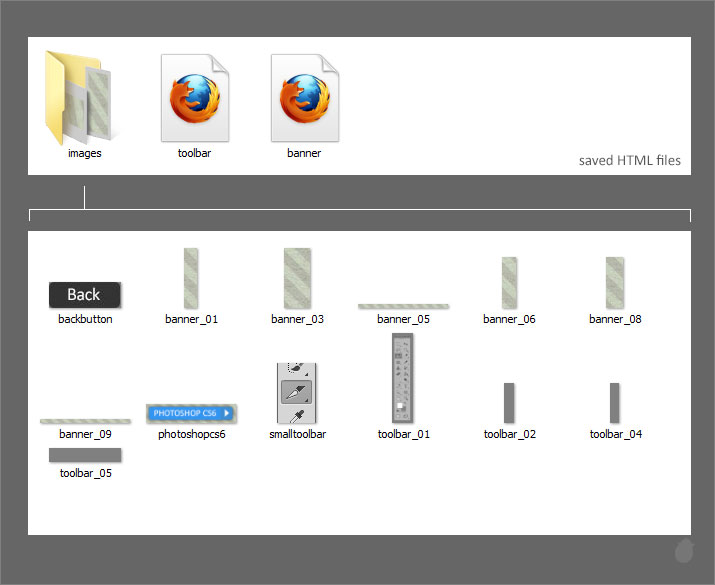Click the smalltoolbar file name label
Image resolution: width=715 pixels, height=585 pixels.
pos(297,435)
